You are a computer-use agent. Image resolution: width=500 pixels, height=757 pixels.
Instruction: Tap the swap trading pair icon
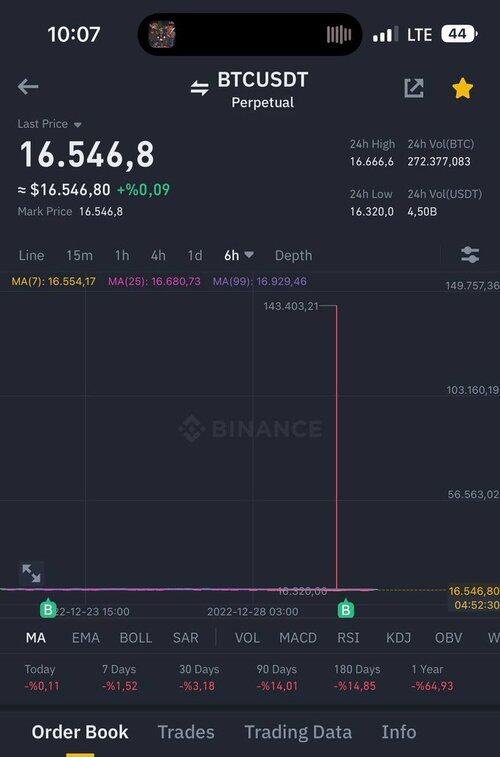[199, 88]
